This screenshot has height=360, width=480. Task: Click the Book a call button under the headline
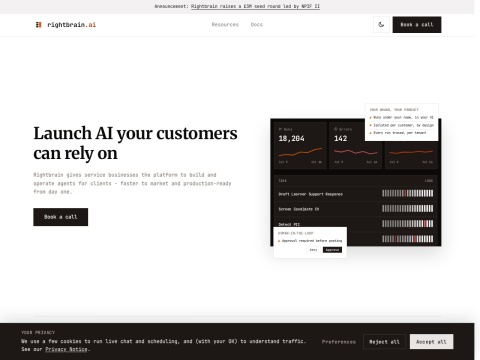pos(61,217)
